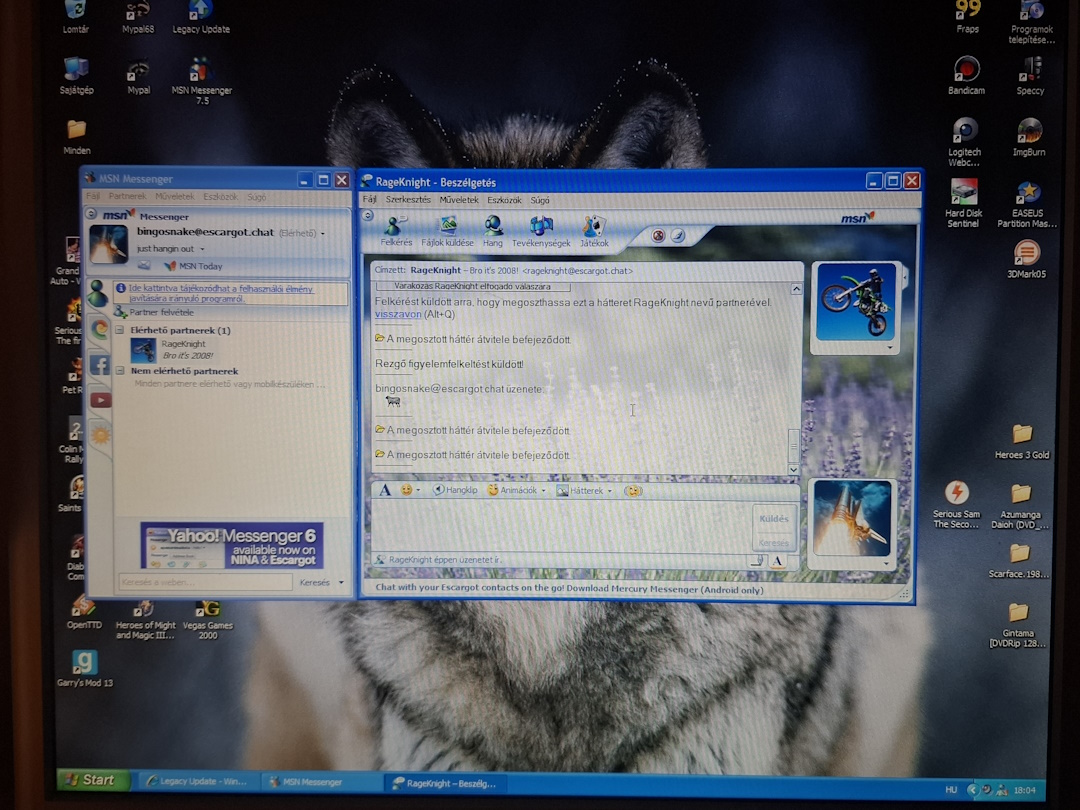
Task: Open the swirl browser tab in sidebar
Action: coord(99,329)
